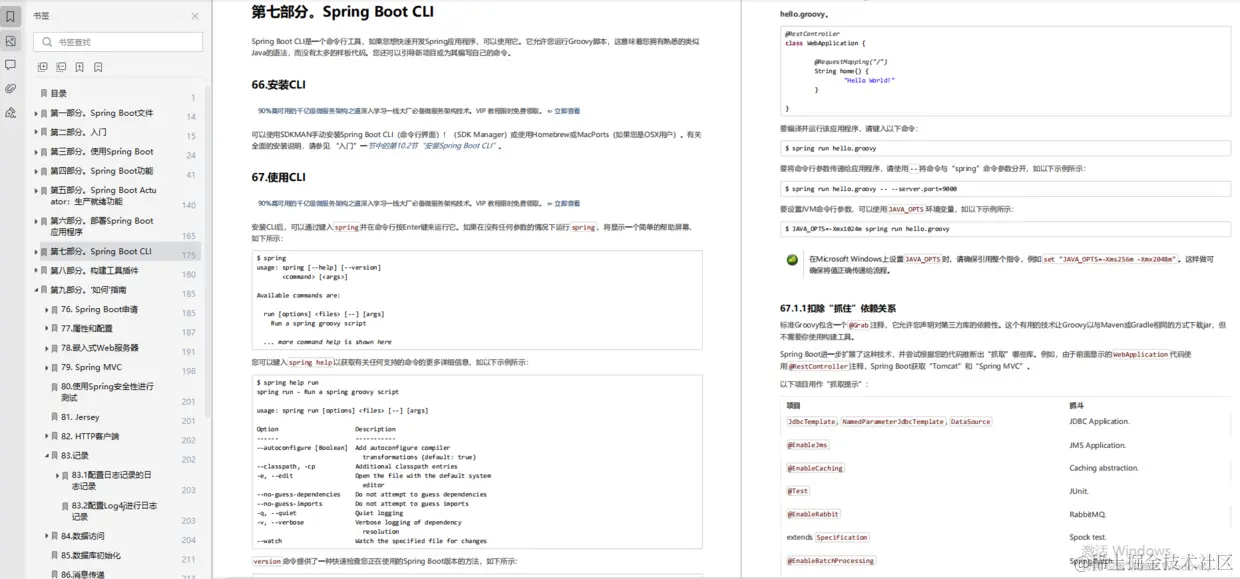The image size is (1240, 579).
Task: Click 立即查看 link under 67.使用CLI
Action: click(567, 202)
